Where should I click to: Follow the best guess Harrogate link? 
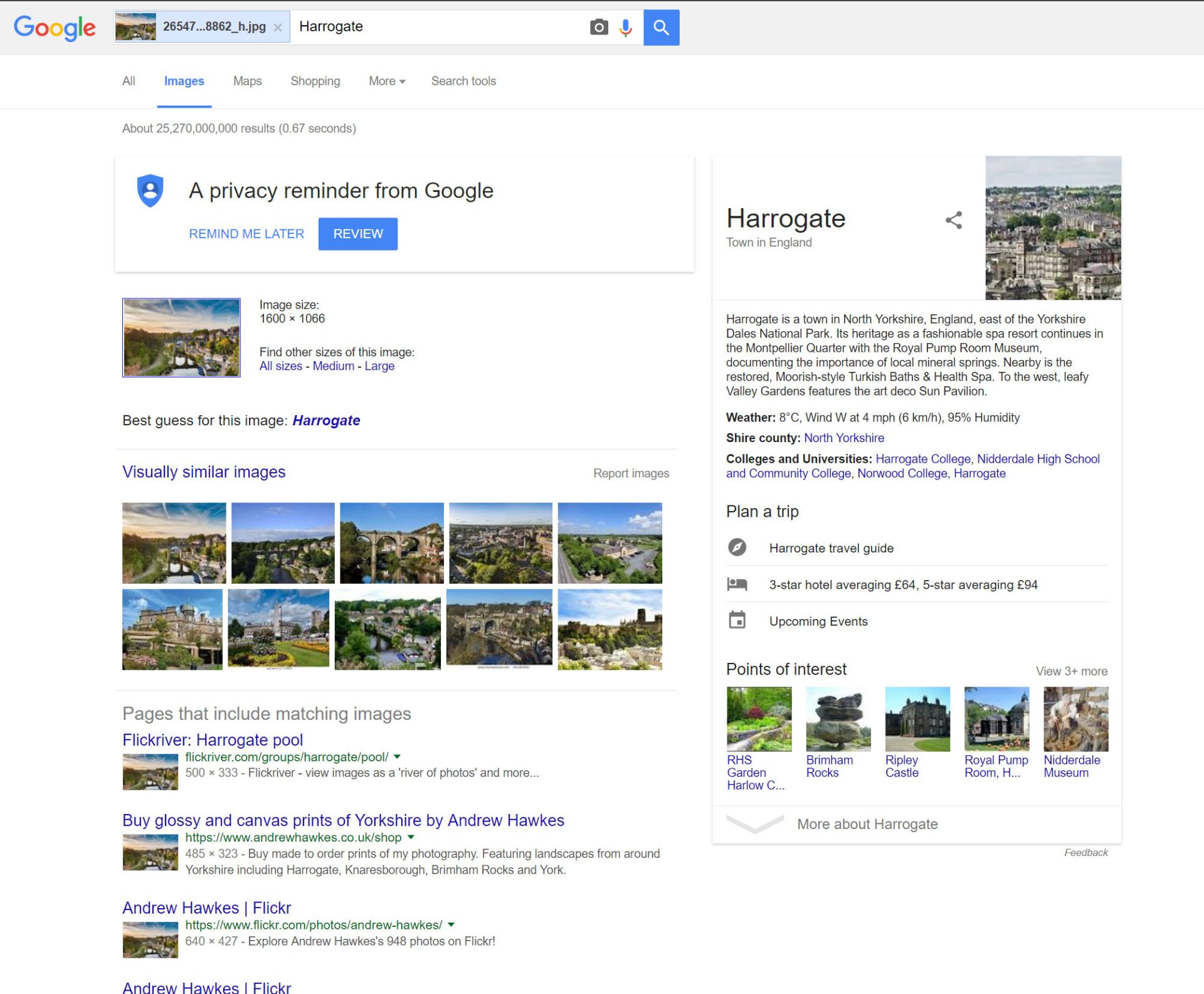tap(326, 420)
